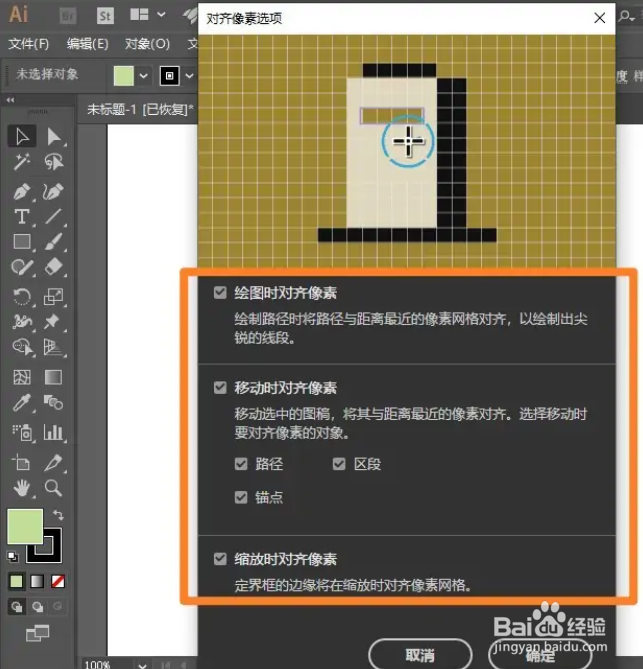This screenshot has width=643, height=669.
Task: Select the Gradient tool
Action: coord(53,377)
